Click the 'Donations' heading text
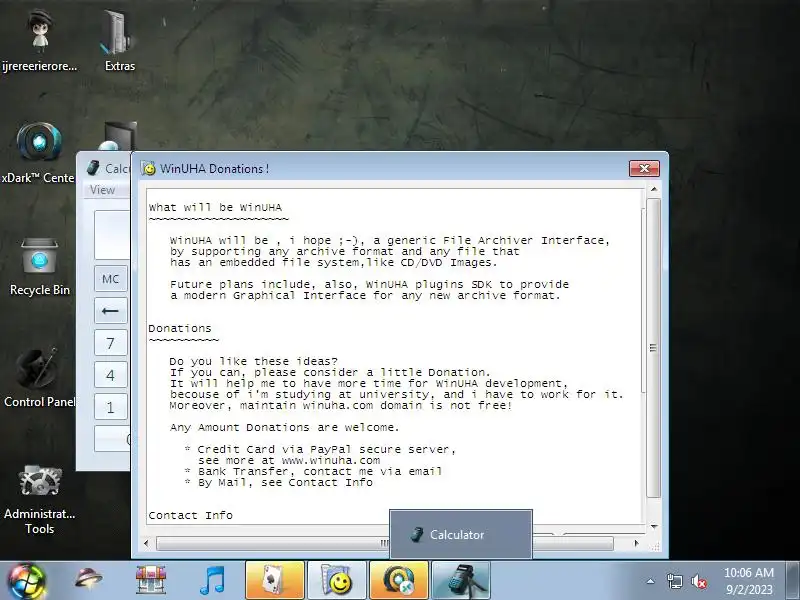Image resolution: width=800 pixels, height=600 pixels. (x=180, y=329)
